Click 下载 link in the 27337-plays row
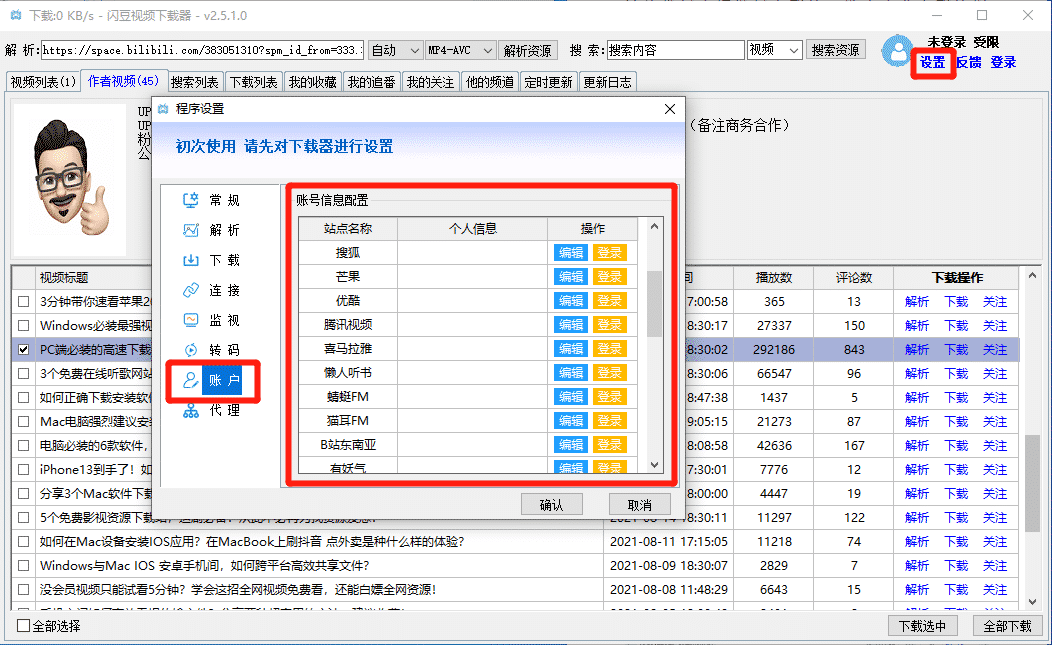Viewport: 1052px width, 645px height. (956, 326)
